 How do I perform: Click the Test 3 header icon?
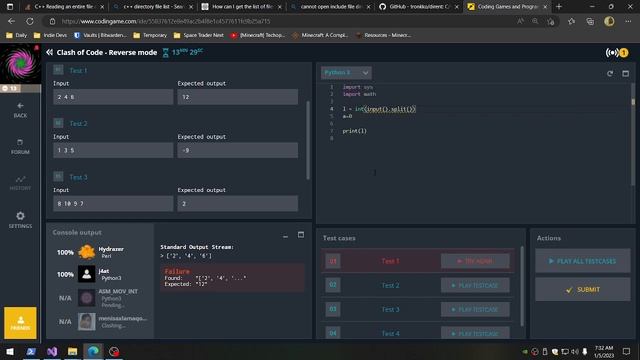58,176
